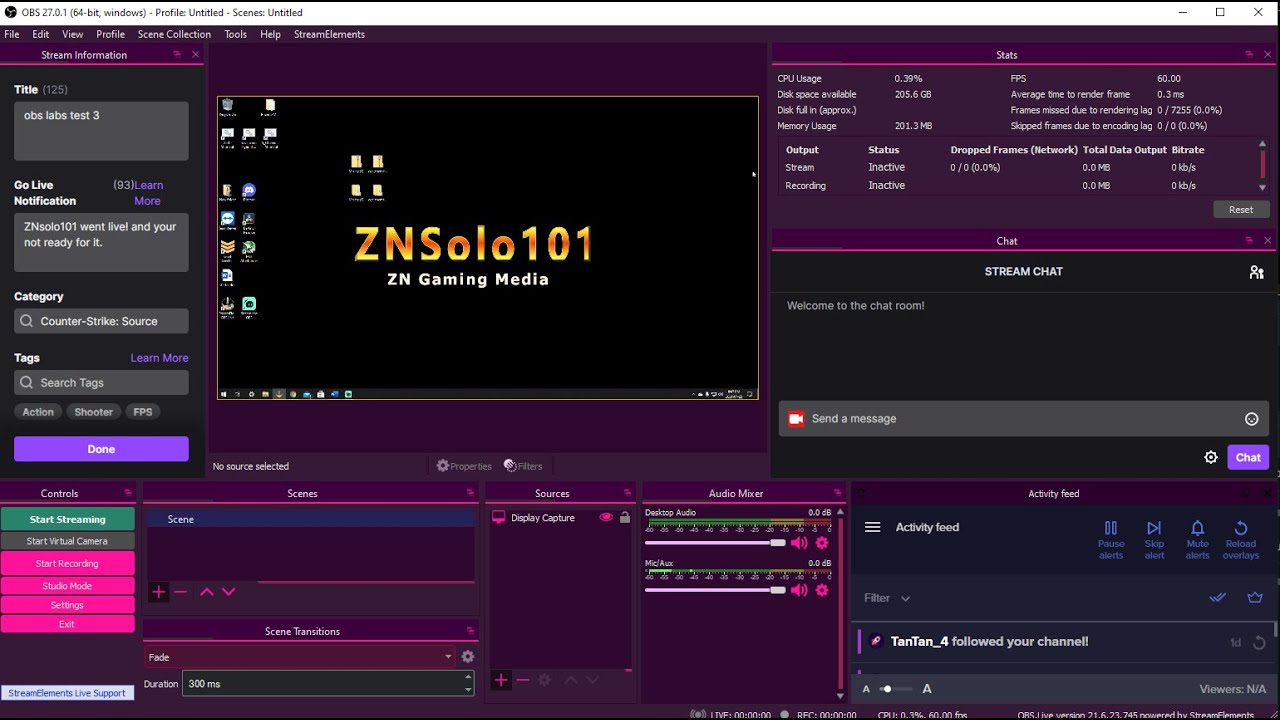This screenshot has height=720, width=1280.
Task: Add a new source with the plus icon
Action: tap(501, 680)
